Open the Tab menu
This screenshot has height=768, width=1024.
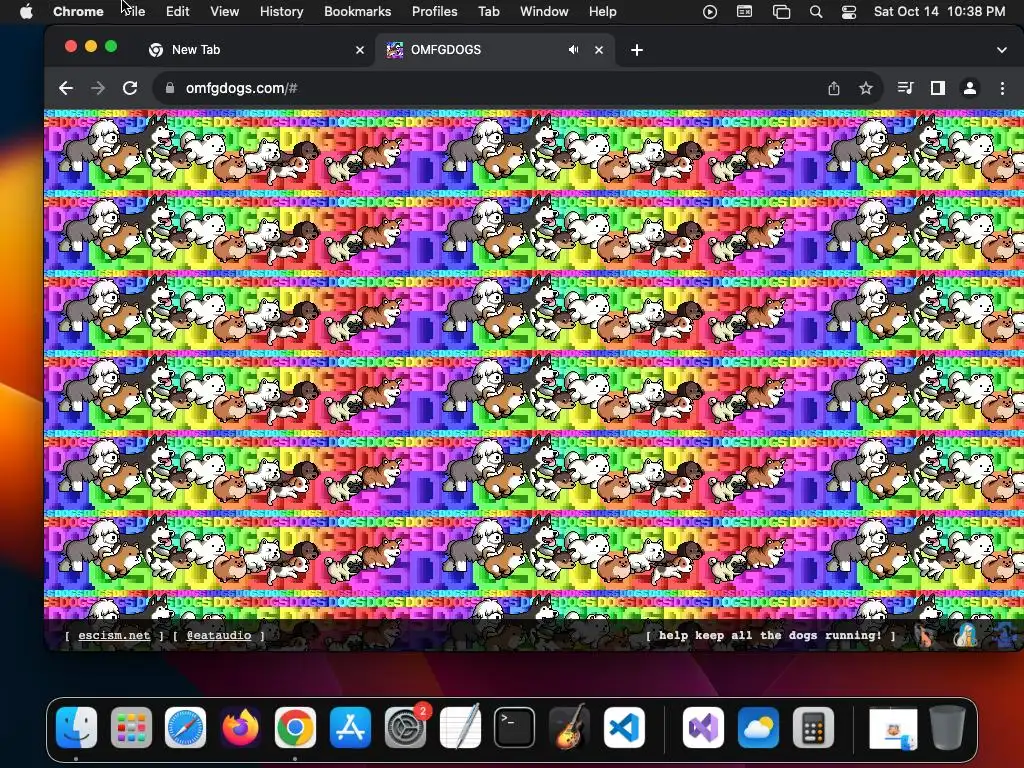click(488, 11)
